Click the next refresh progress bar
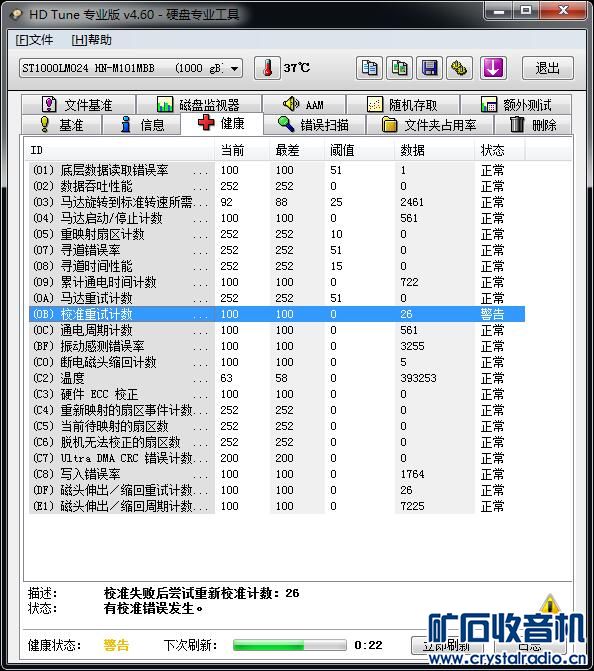The width and height of the screenshot is (594, 671). point(290,645)
